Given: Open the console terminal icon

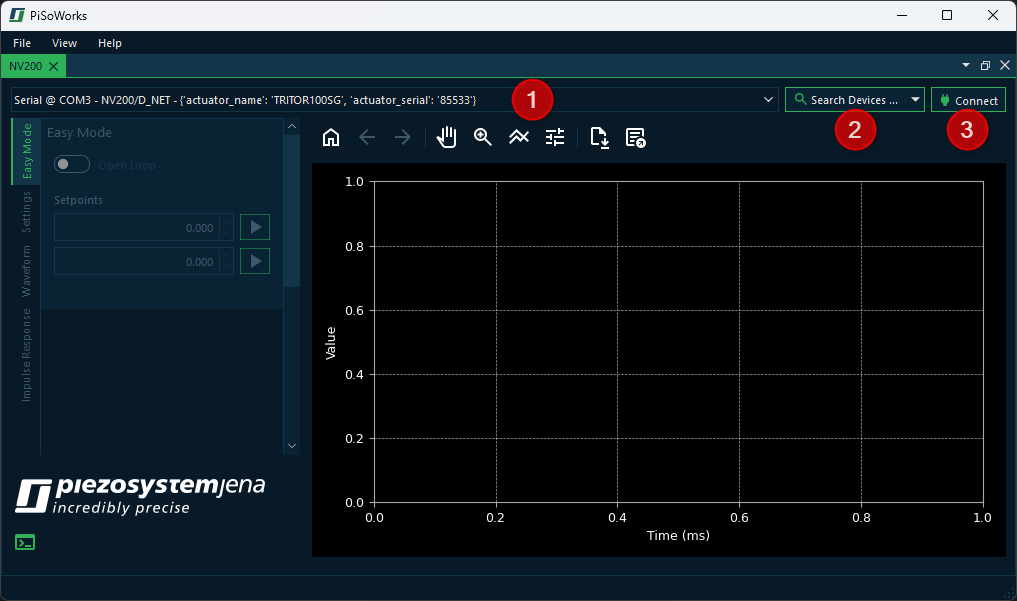Looking at the screenshot, I should [x=25, y=542].
